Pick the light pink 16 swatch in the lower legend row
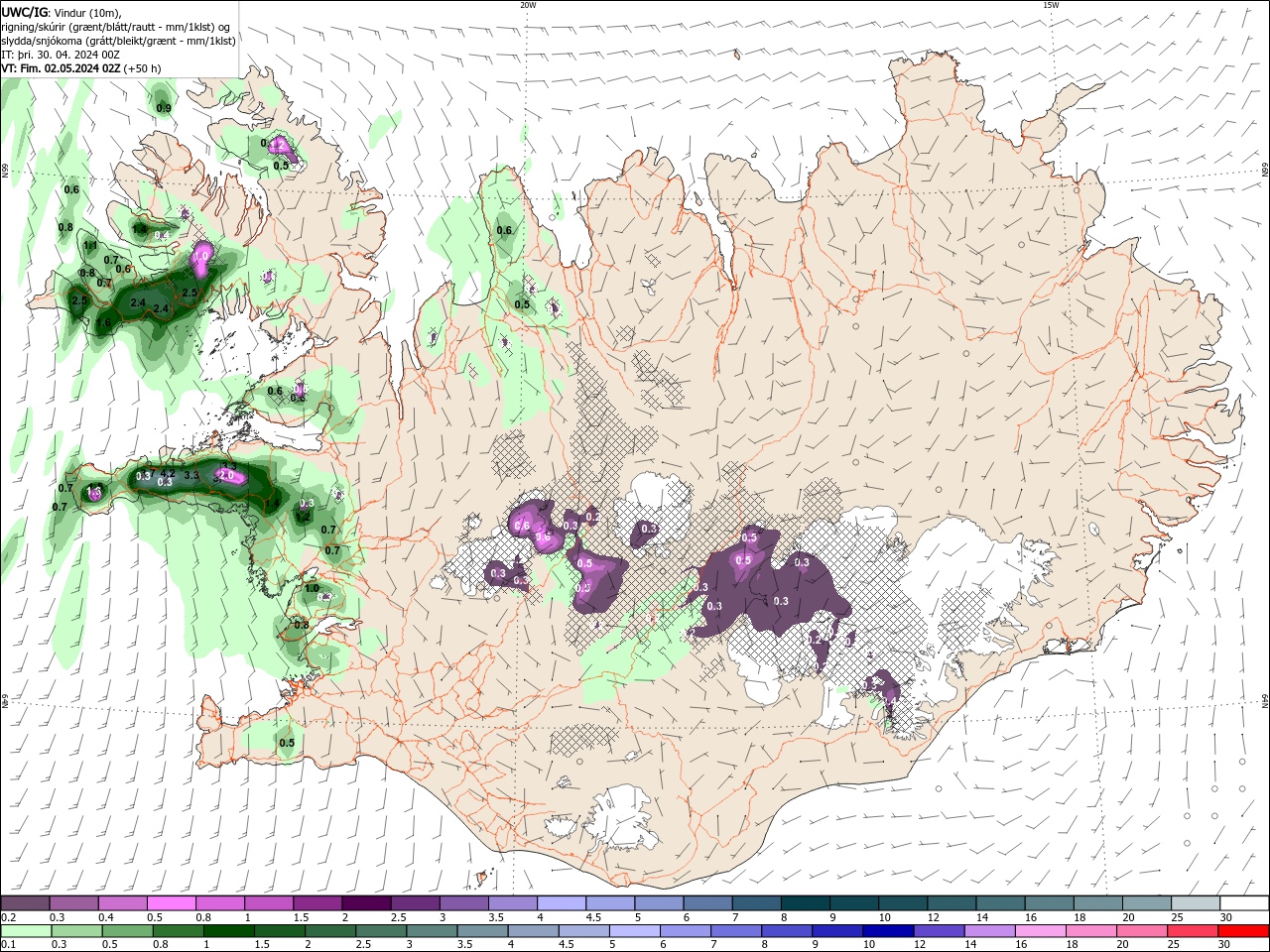1270x952 pixels. (x=1041, y=931)
